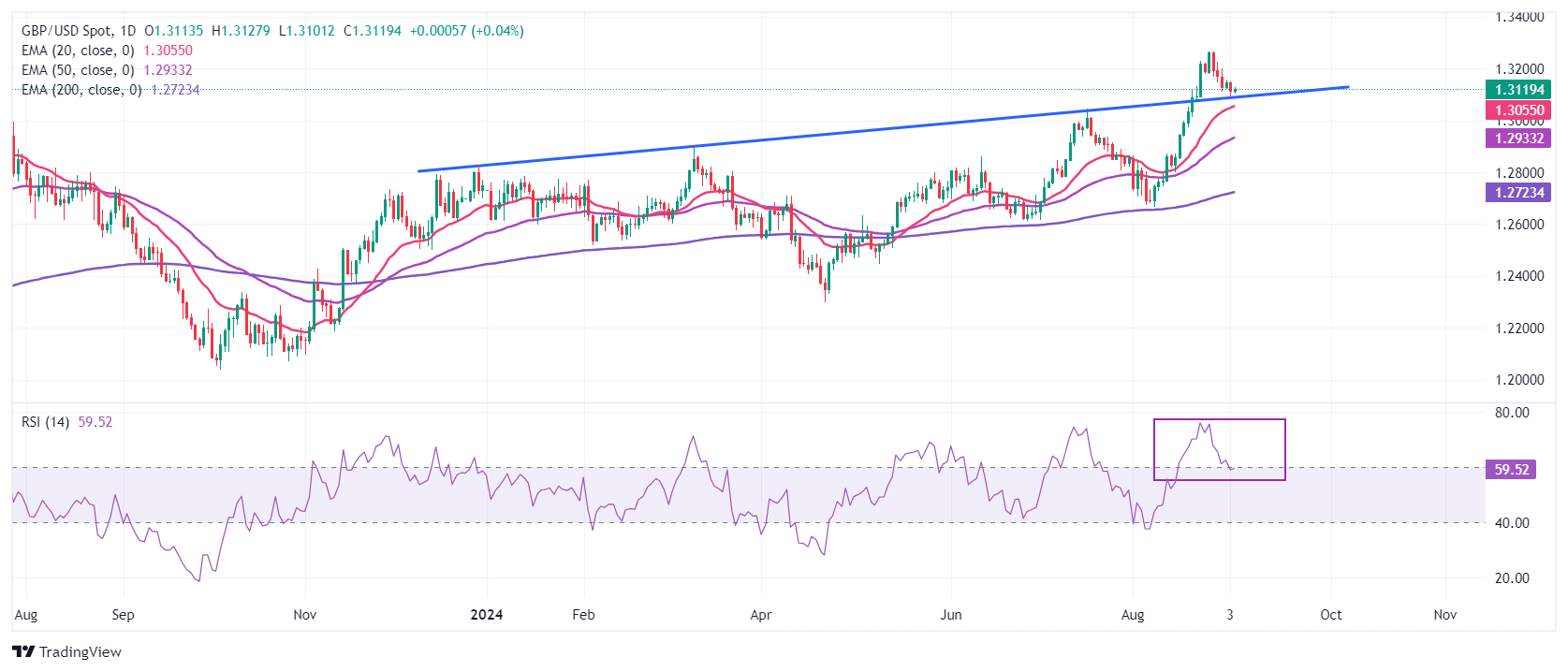Click the 1.24000 level on price axis
1568x672 pixels.
1518,276
